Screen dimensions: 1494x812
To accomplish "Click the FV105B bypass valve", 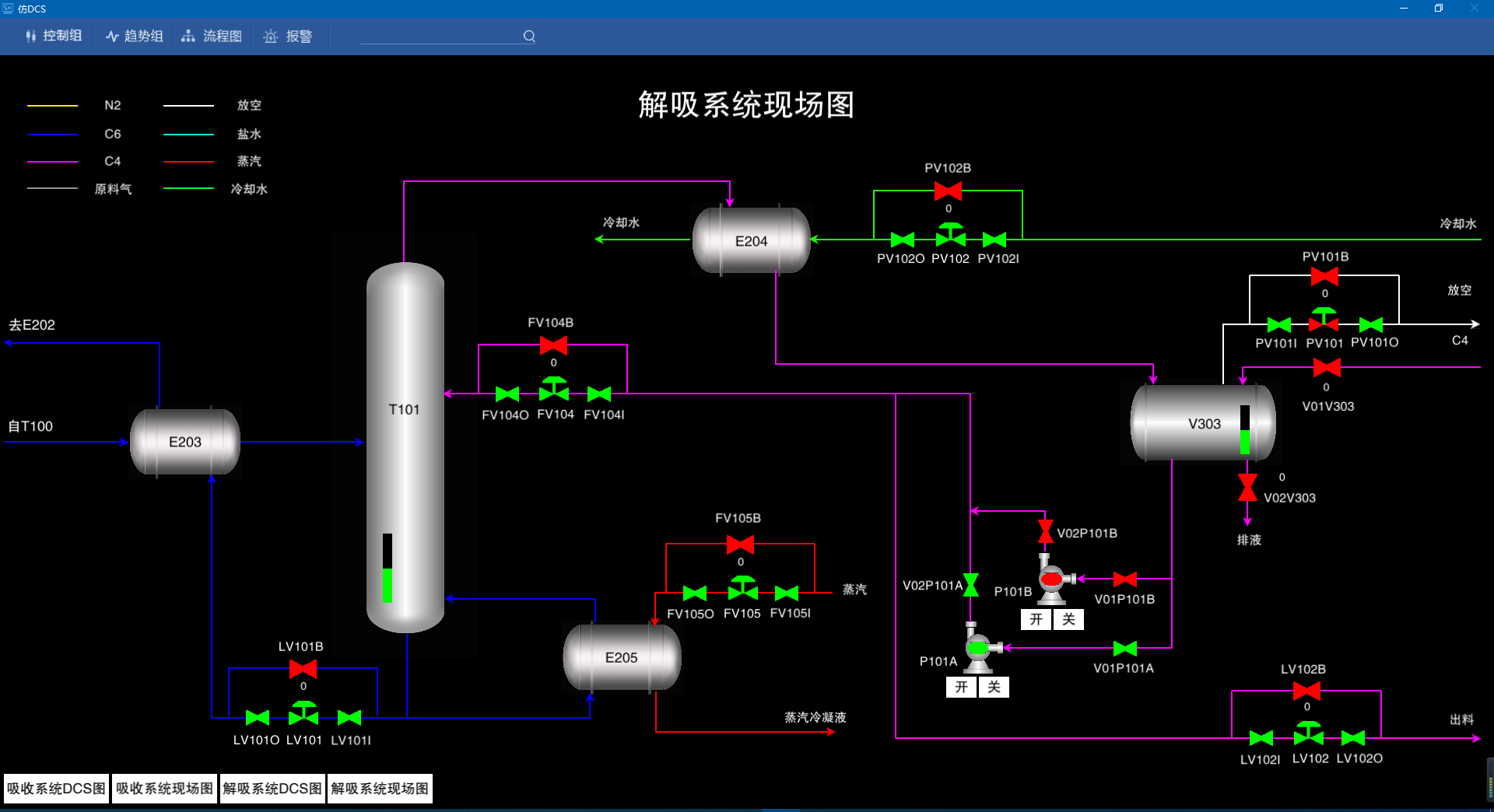I will tap(740, 544).
